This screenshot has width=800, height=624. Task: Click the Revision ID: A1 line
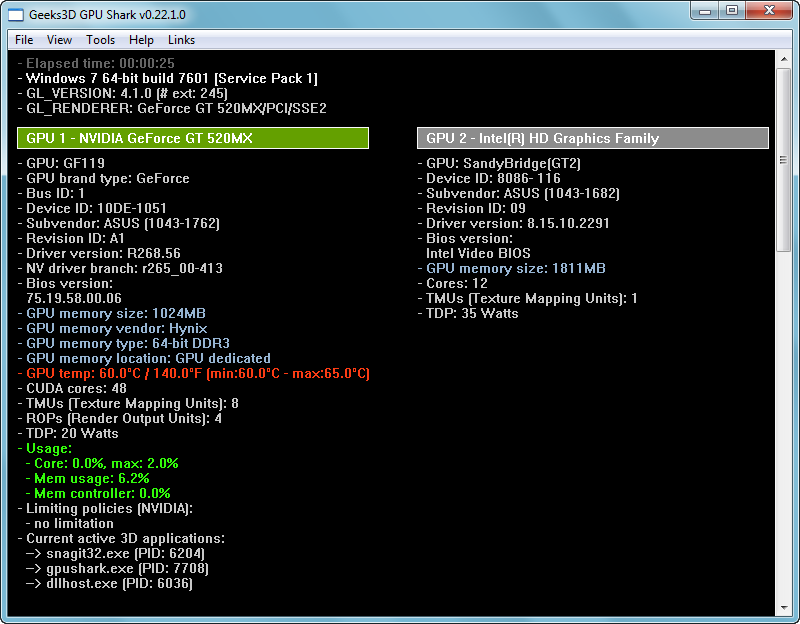click(x=71, y=238)
